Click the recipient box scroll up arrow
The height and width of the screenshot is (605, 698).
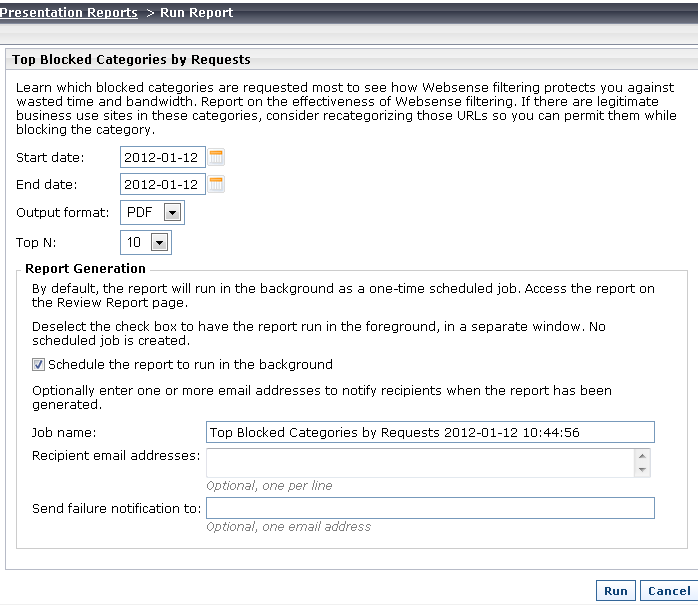point(642,456)
